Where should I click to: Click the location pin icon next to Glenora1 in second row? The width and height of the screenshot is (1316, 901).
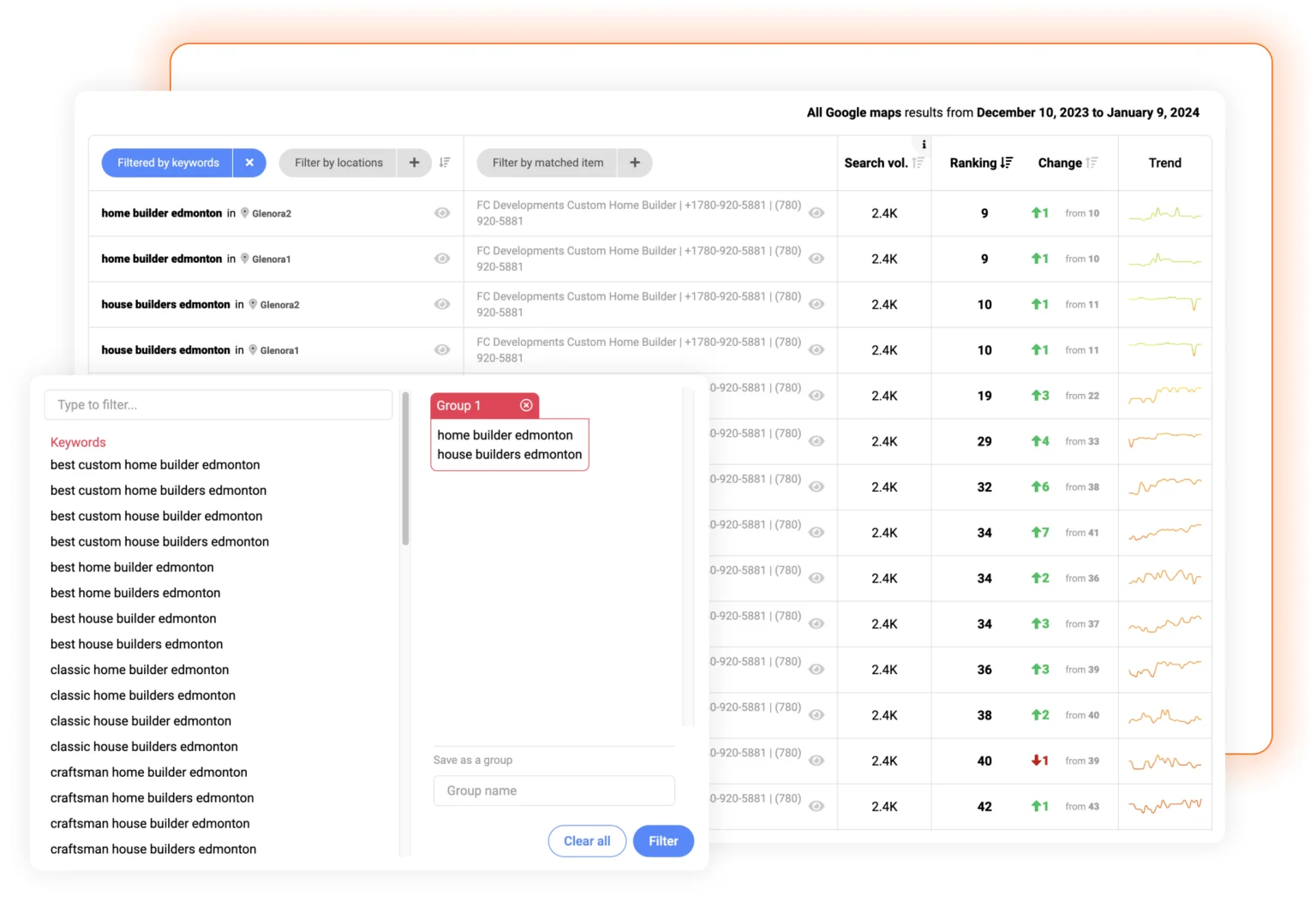pyautogui.click(x=245, y=259)
